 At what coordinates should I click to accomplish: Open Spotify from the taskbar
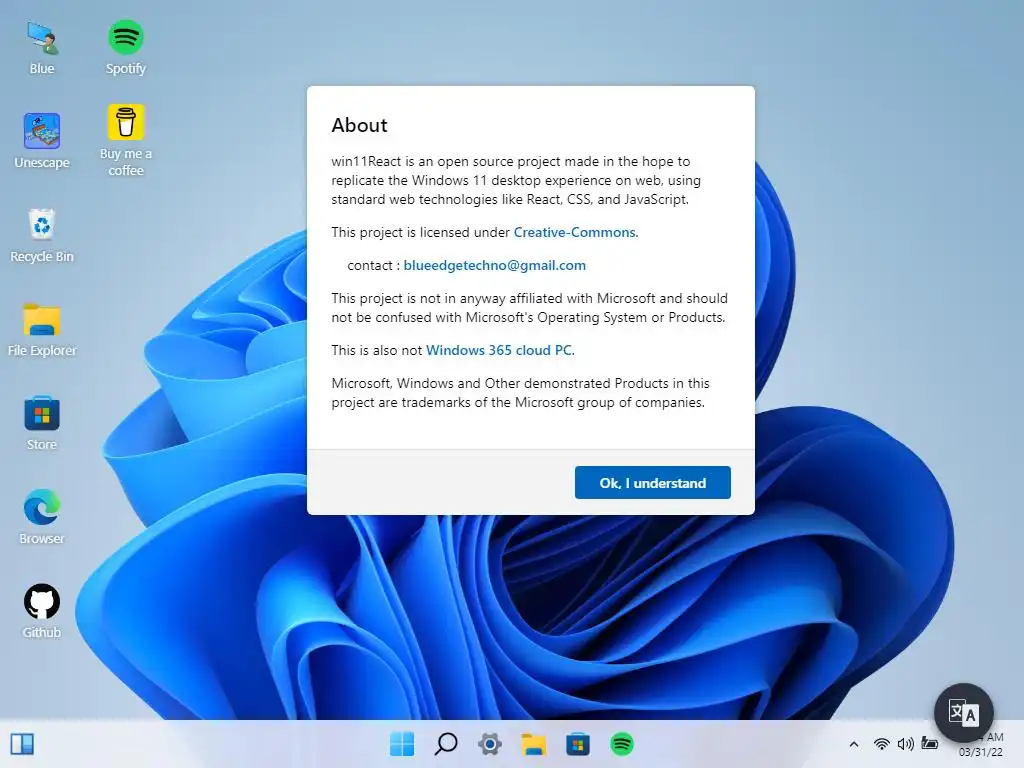click(x=622, y=744)
